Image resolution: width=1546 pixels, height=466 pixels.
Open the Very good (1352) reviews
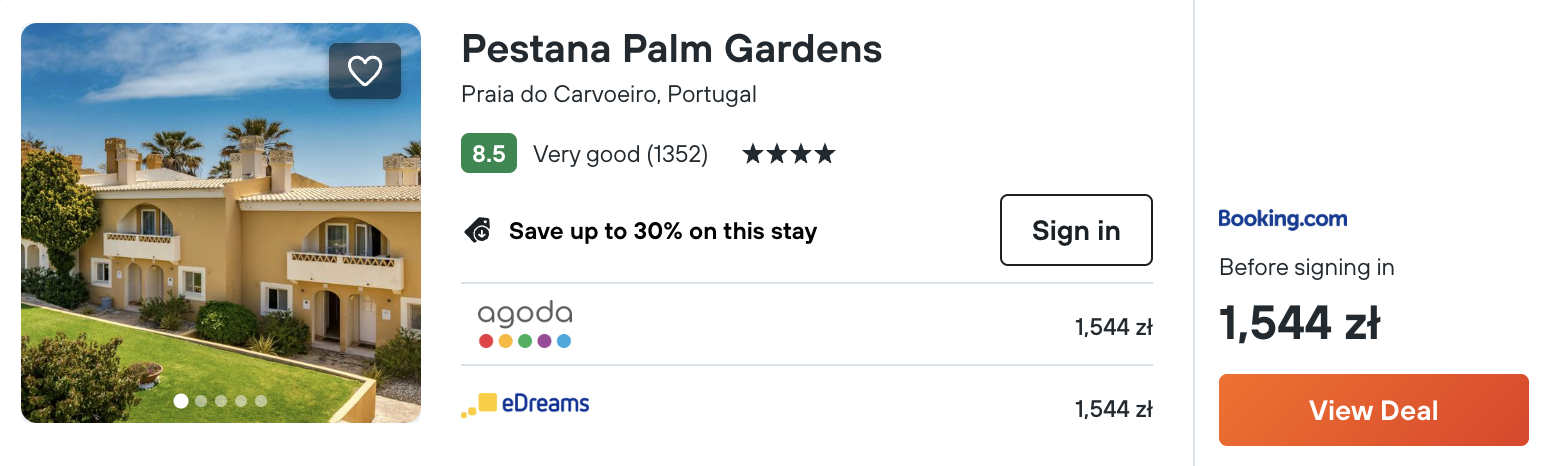coord(620,154)
